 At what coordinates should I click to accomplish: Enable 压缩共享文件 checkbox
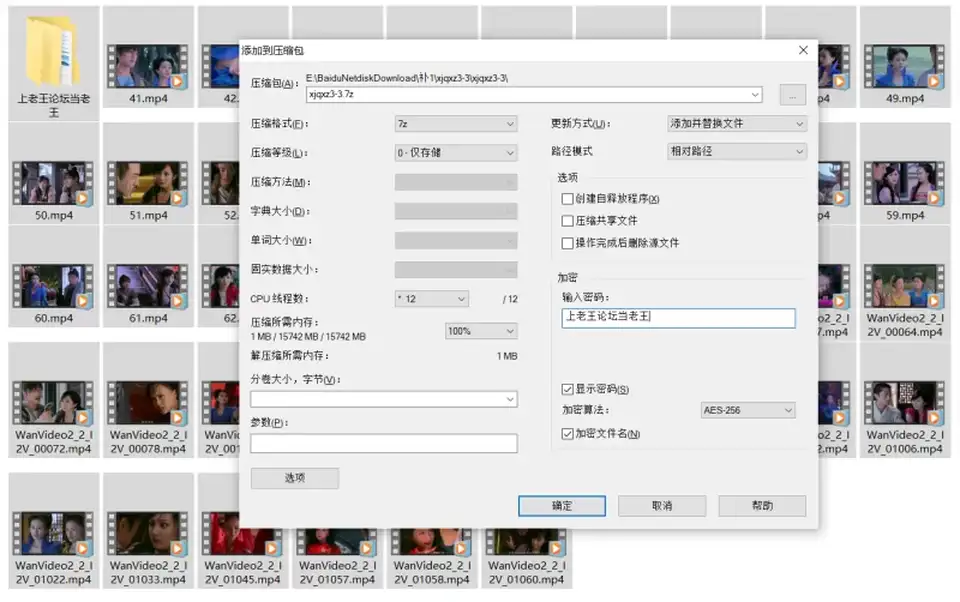[567, 221]
